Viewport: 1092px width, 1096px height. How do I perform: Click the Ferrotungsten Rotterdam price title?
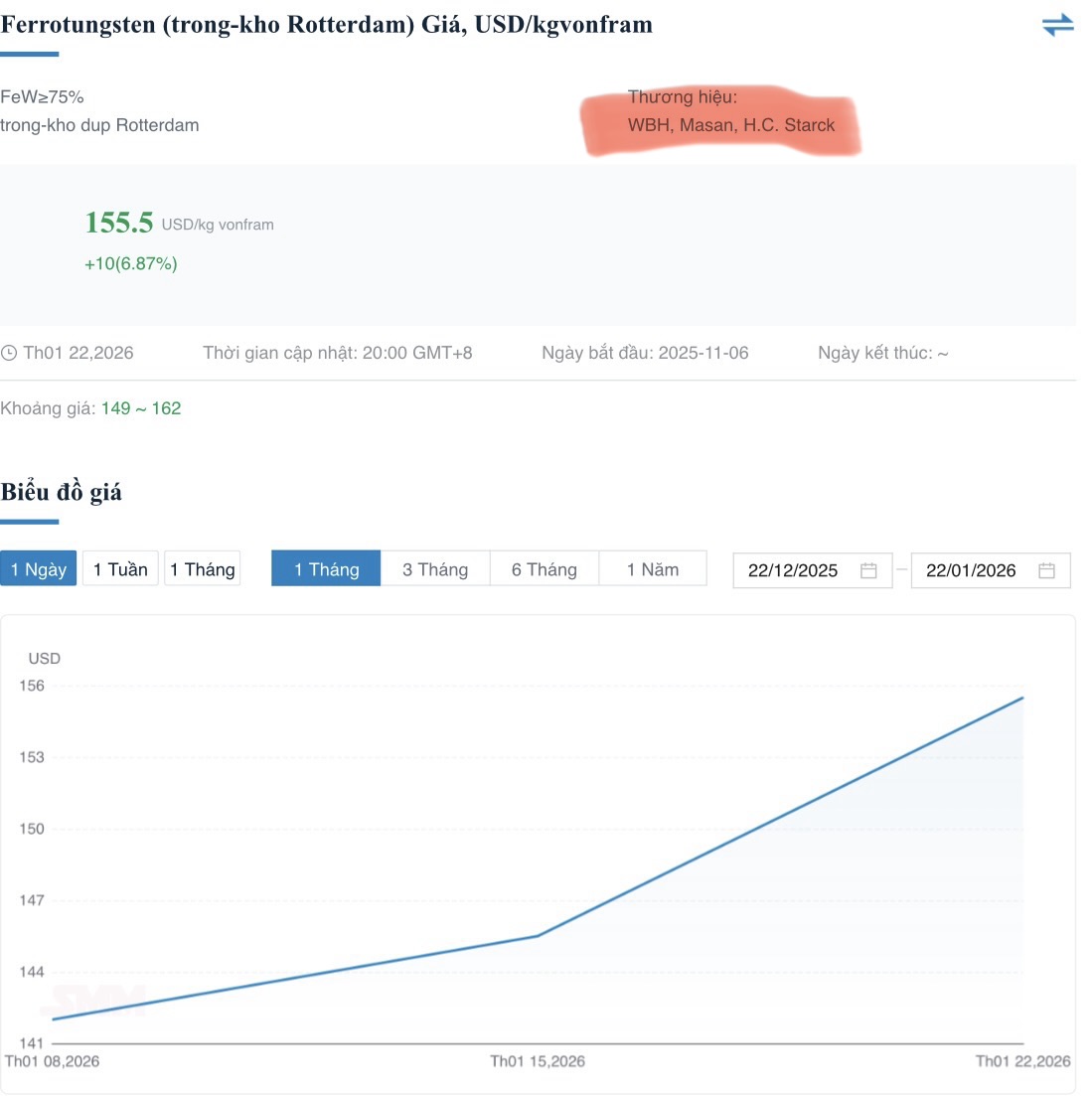(x=327, y=25)
